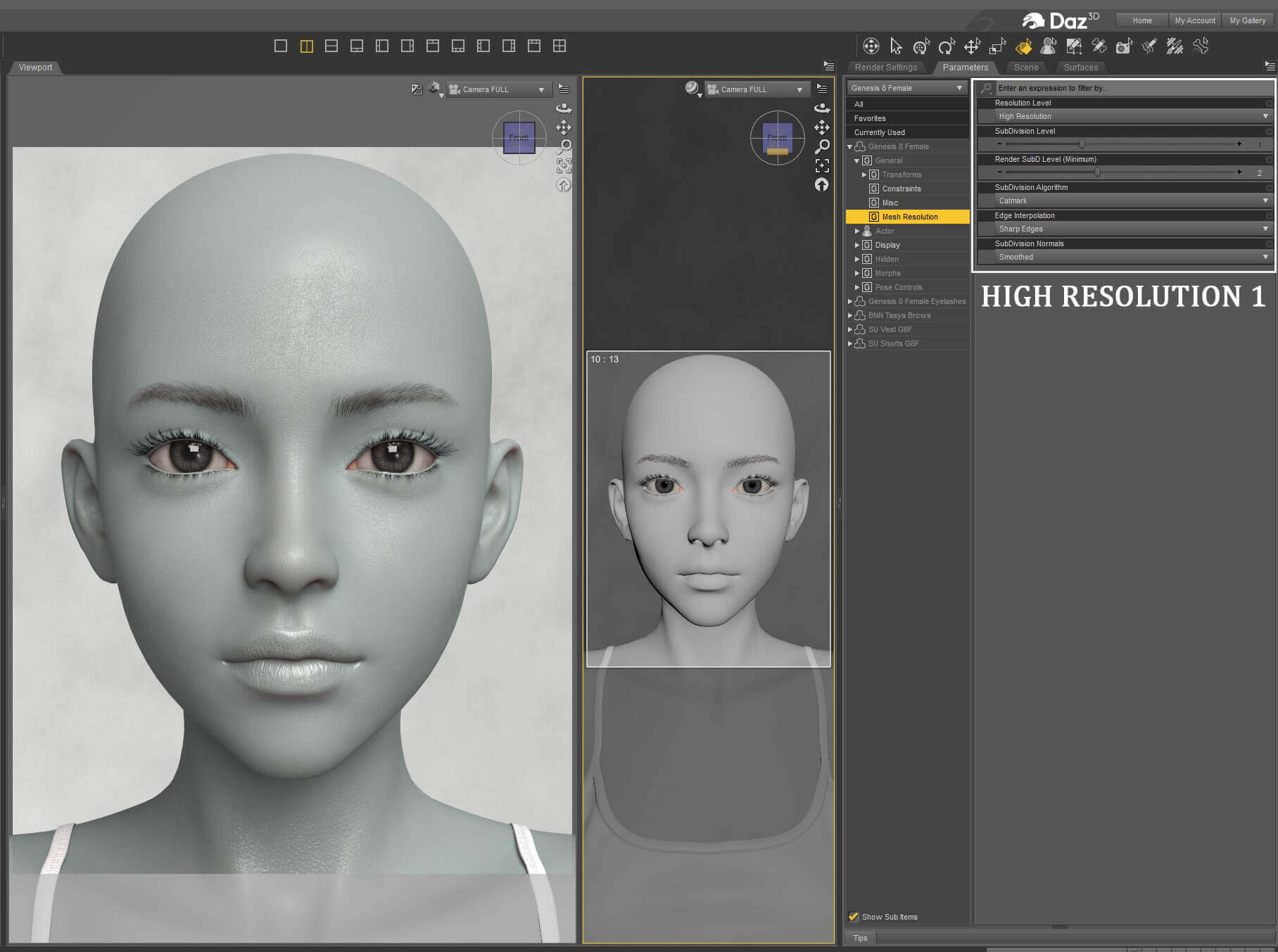
Task: Select the Region Navigator figure tool
Action: (x=1048, y=46)
